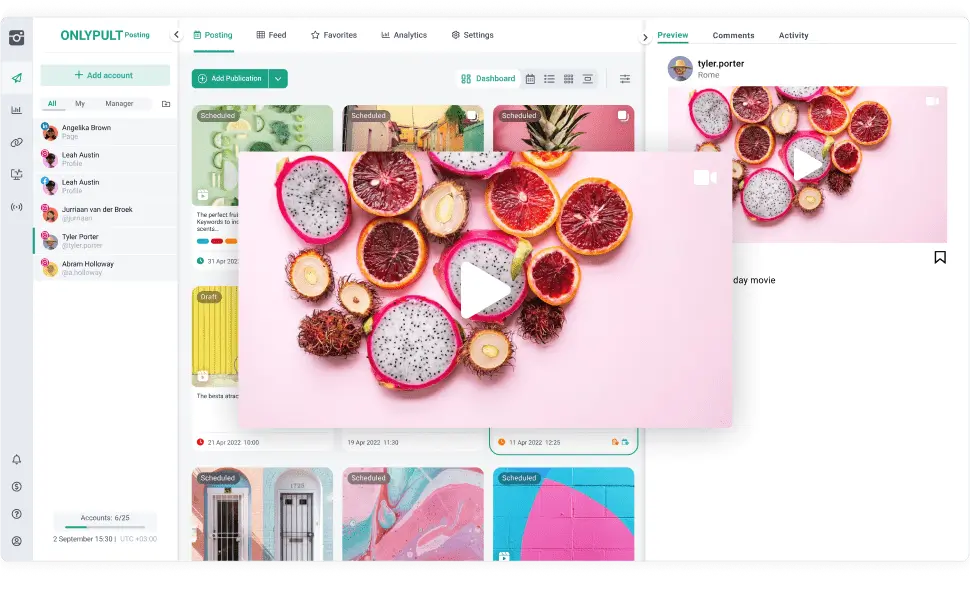970x598 pixels.
Task: Select the paper plane Posting icon in sidebar
Action: [15, 77]
